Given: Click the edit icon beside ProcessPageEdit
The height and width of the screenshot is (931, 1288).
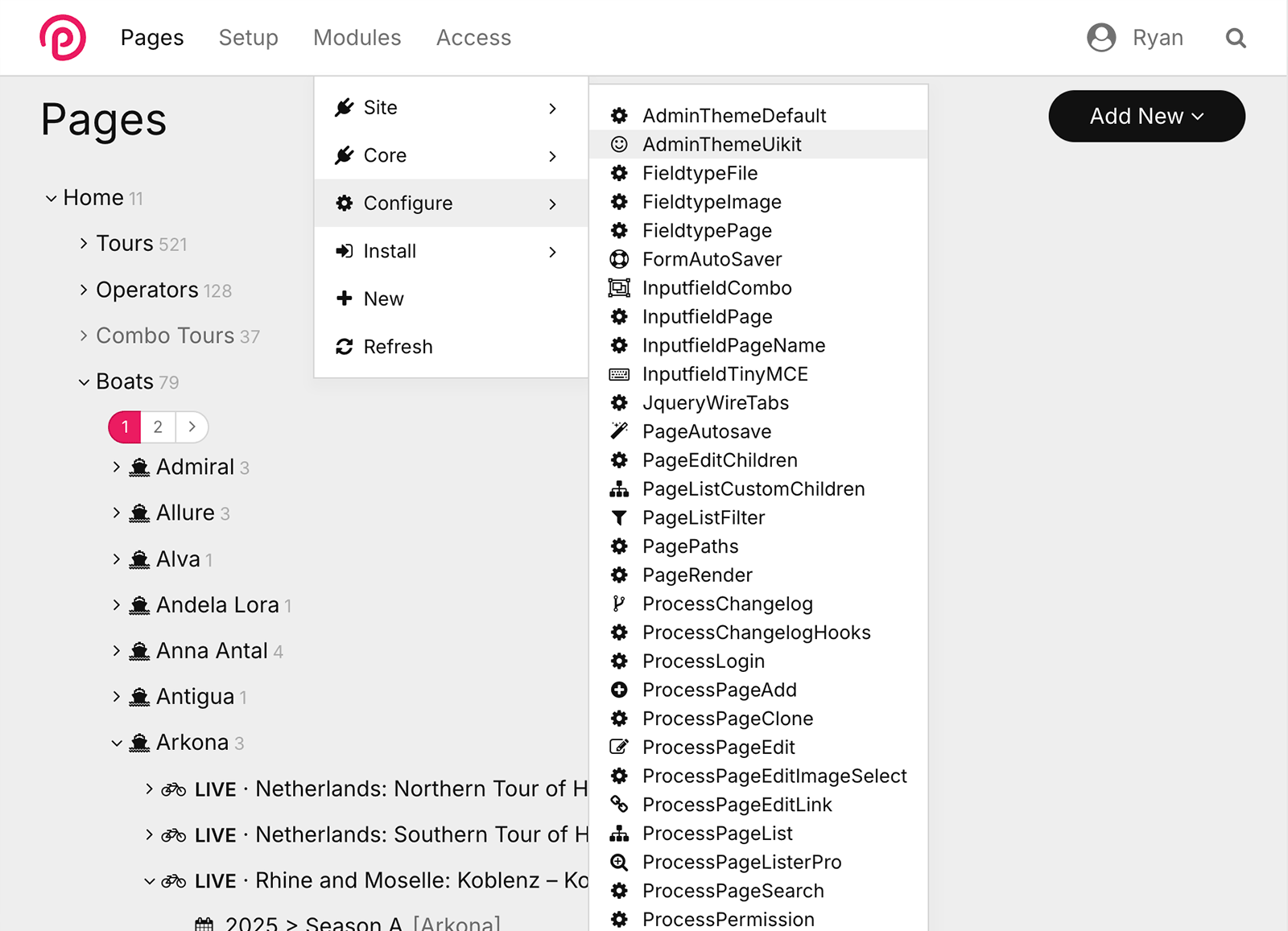Looking at the screenshot, I should click(x=619, y=748).
